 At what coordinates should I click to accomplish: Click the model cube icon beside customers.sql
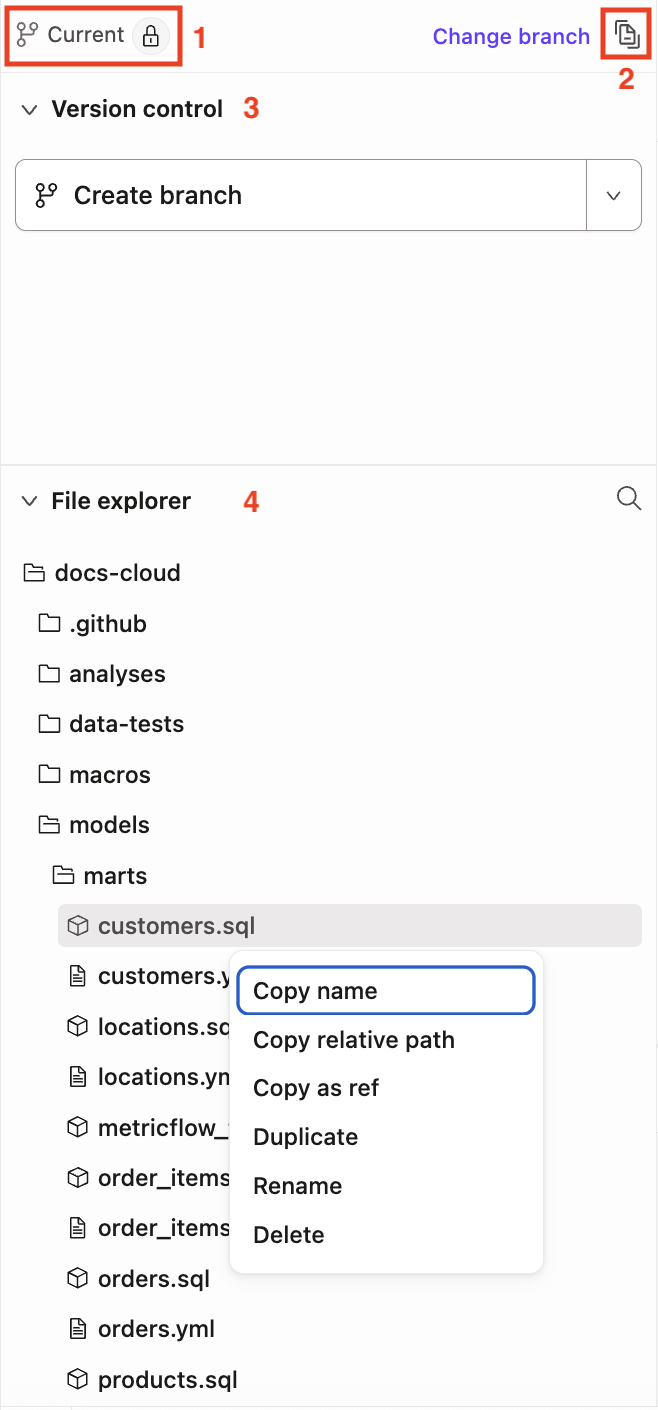click(x=77, y=925)
